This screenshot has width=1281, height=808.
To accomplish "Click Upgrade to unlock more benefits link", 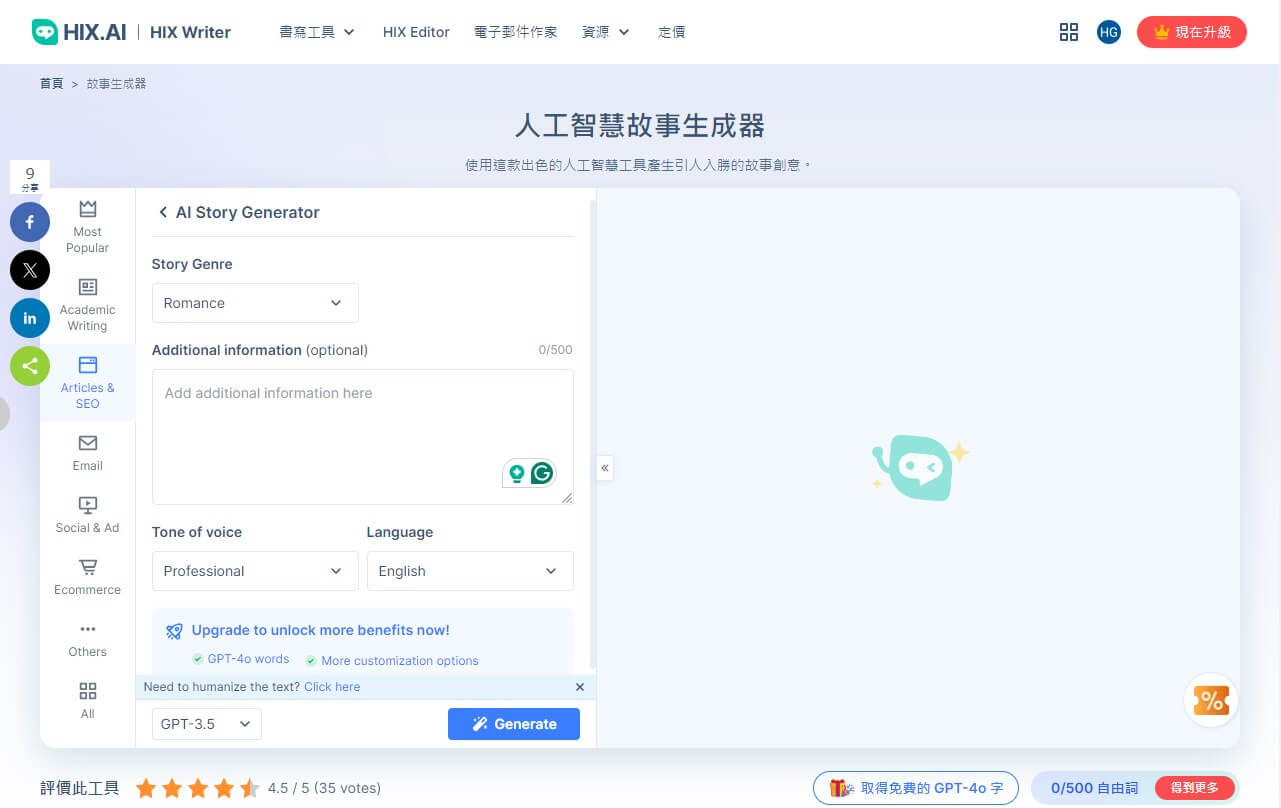I will (x=320, y=630).
